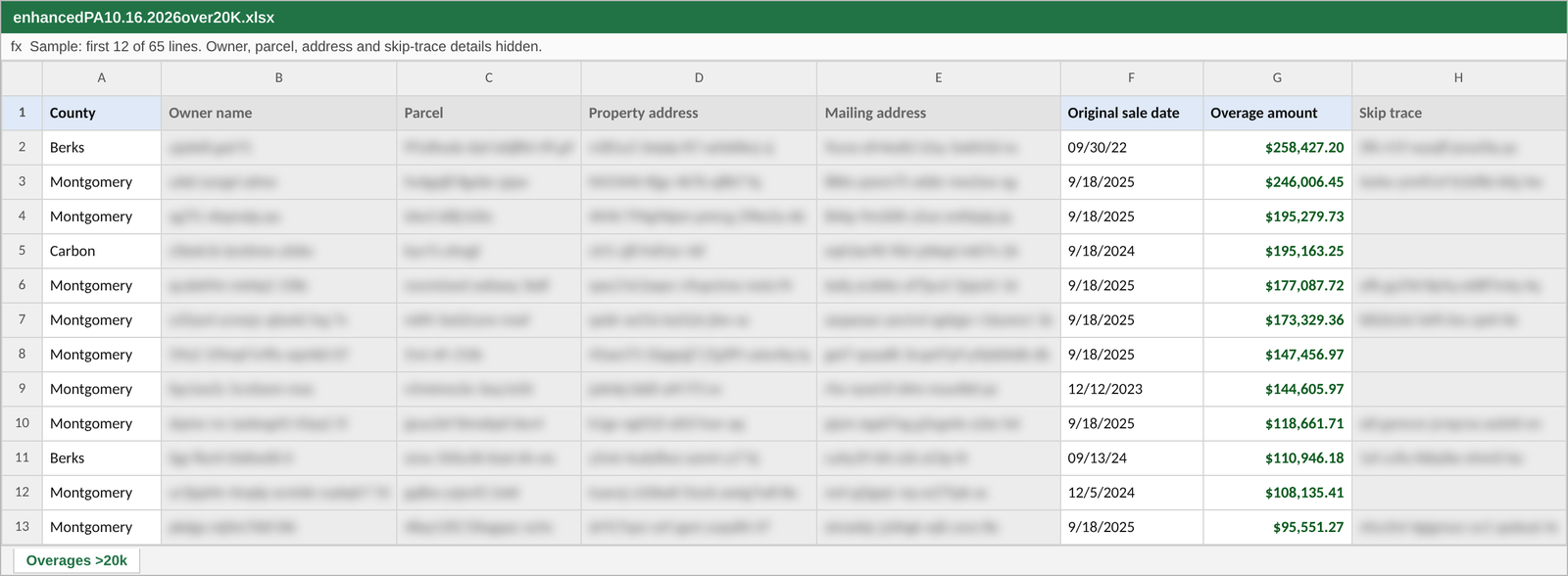
Task: Click the formula bar sample text
Action: coord(285,46)
